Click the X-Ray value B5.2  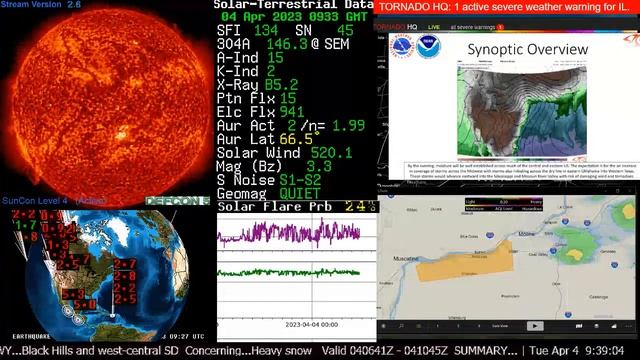[282, 84]
